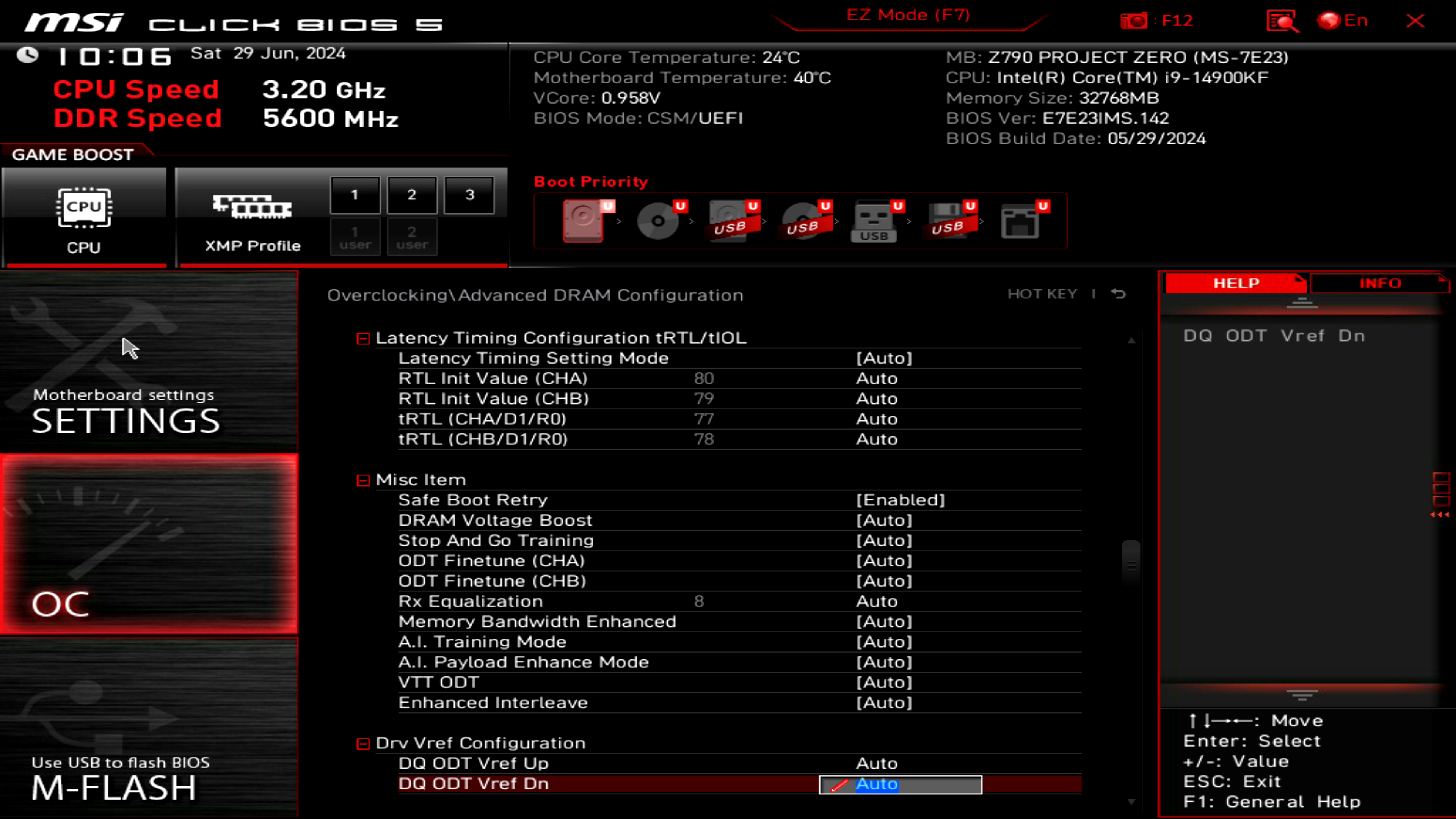Switch to the HELP tab
Screen dimensions: 1456x819
[x=1236, y=283]
